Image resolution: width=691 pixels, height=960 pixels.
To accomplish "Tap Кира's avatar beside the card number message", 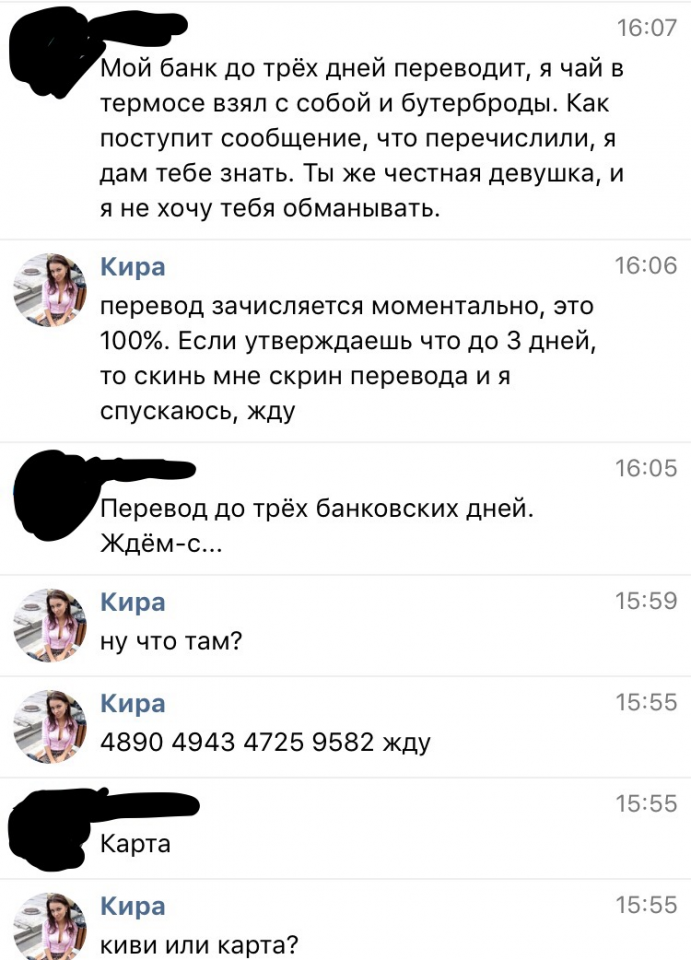I will (x=50, y=727).
